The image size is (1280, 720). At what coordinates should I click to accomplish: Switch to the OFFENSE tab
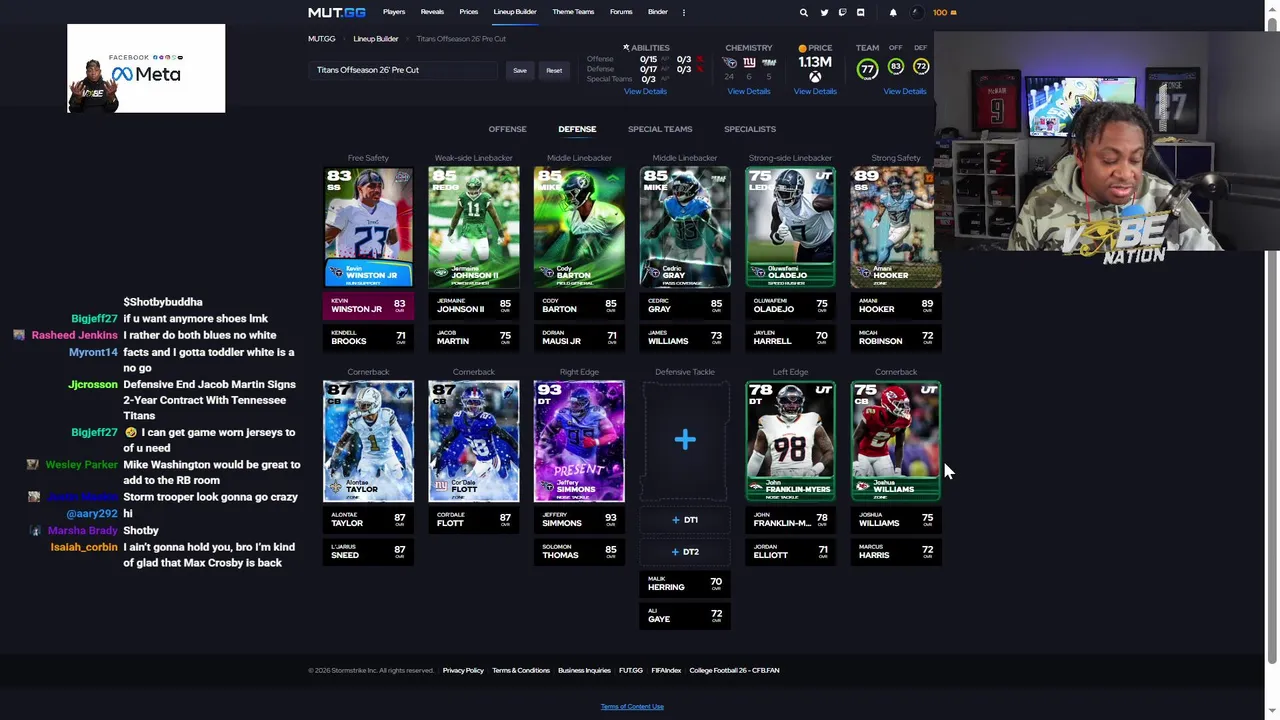pyautogui.click(x=507, y=129)
